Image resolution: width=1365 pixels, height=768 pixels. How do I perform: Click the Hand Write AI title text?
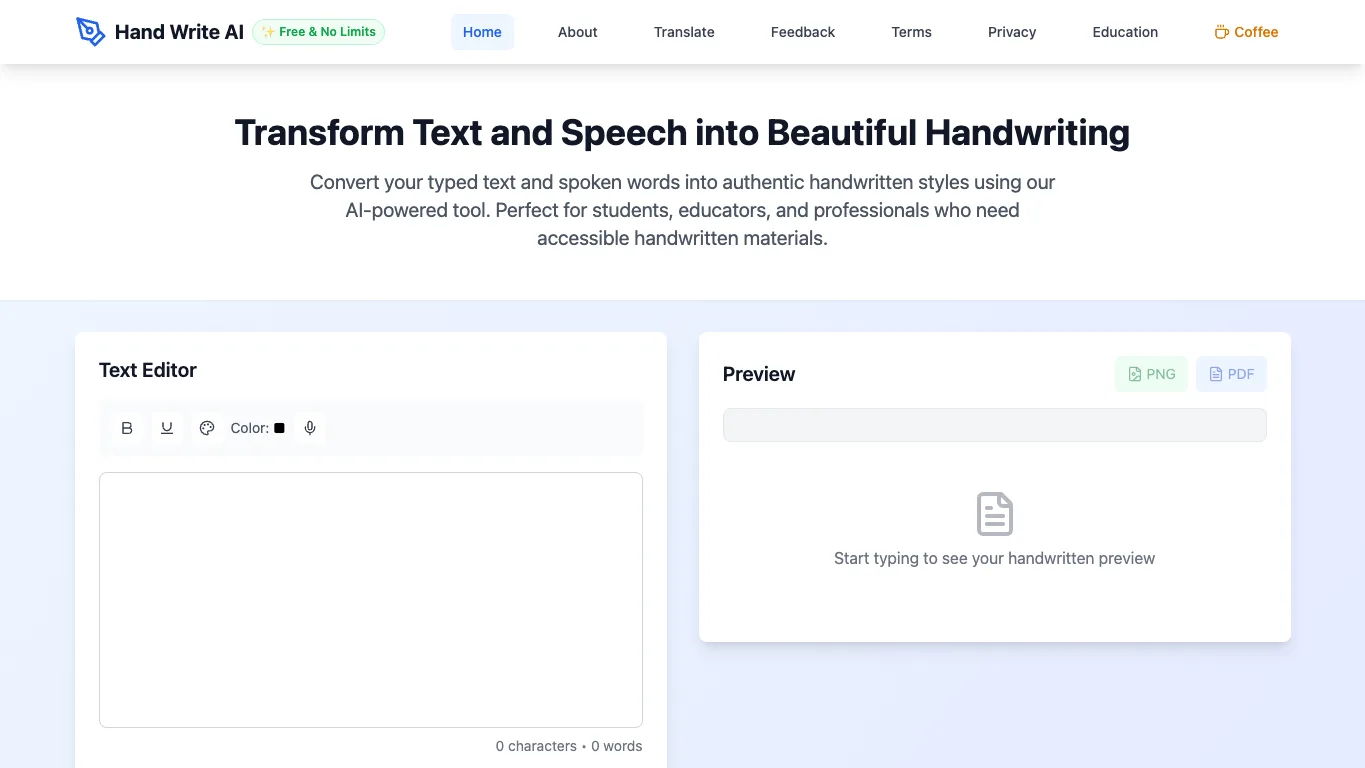click(179, 32)
